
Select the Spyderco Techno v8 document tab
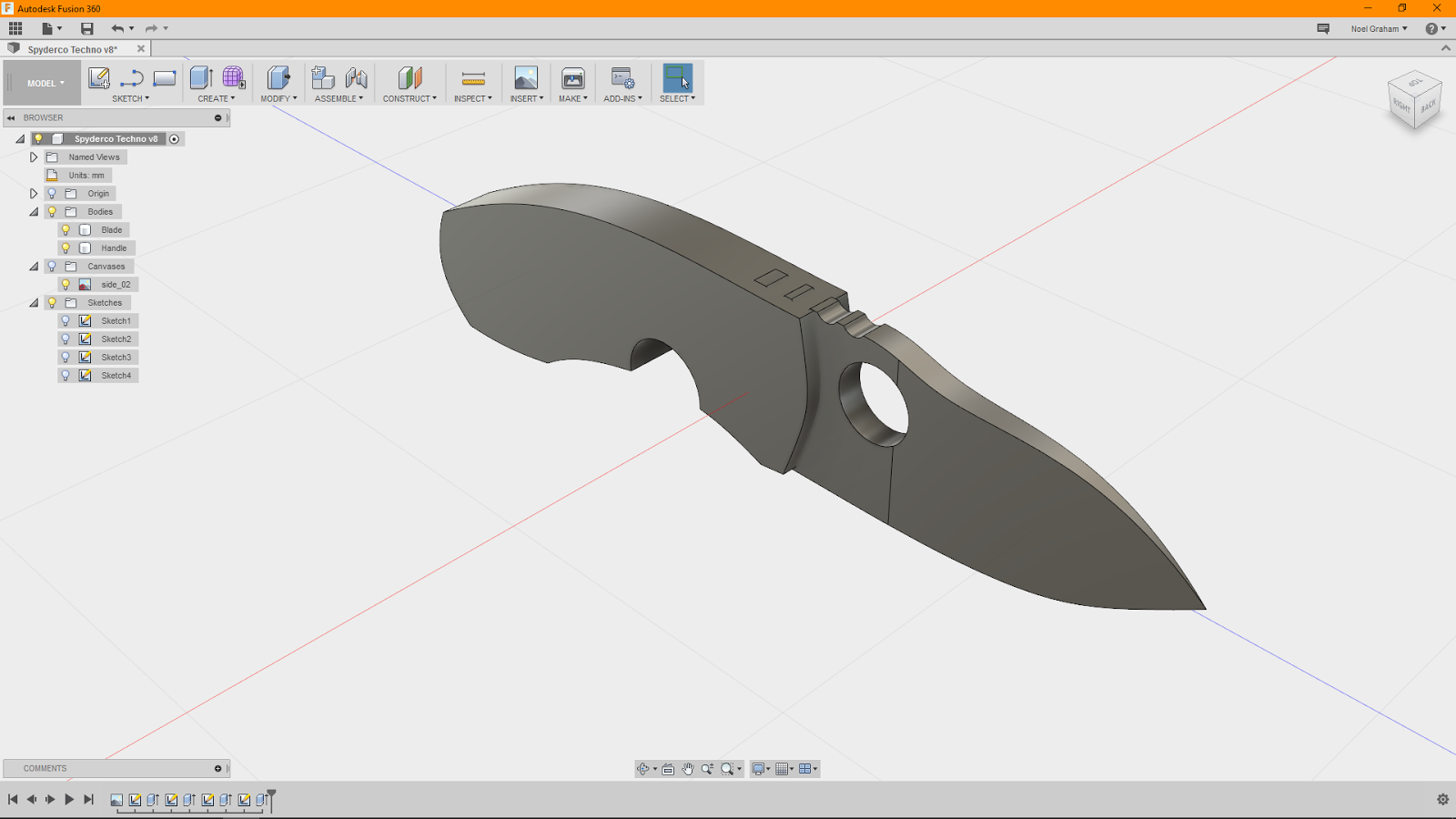[73, 49]
